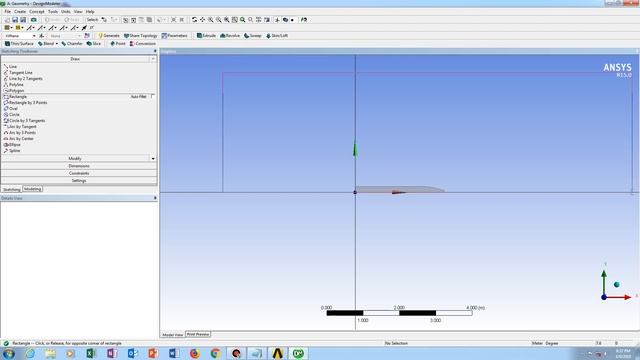Open the View menu

78,11
